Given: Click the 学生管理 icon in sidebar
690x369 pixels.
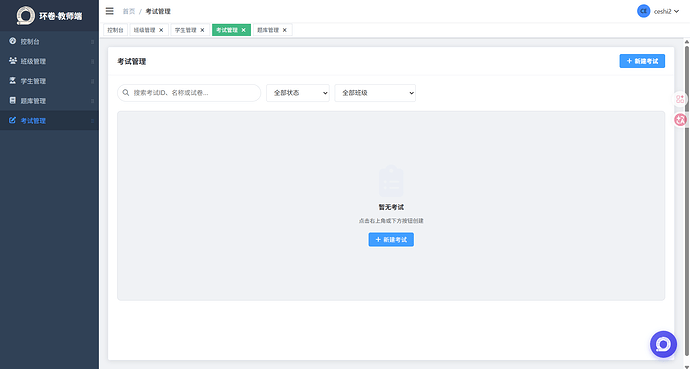Looking at the screenshot, I should (x=12, y=80).
